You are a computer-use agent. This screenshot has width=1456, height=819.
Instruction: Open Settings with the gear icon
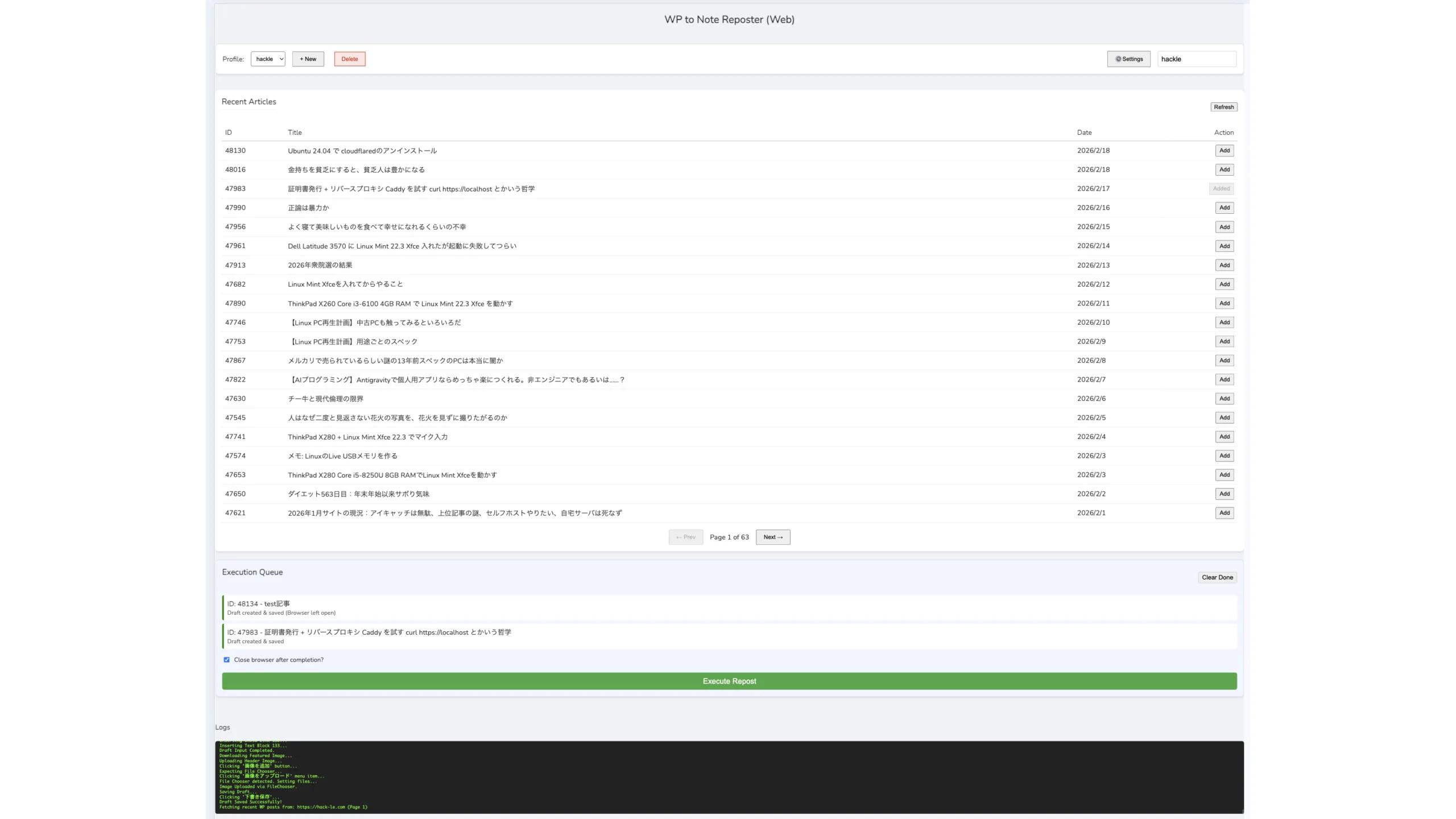point(1128,59)
